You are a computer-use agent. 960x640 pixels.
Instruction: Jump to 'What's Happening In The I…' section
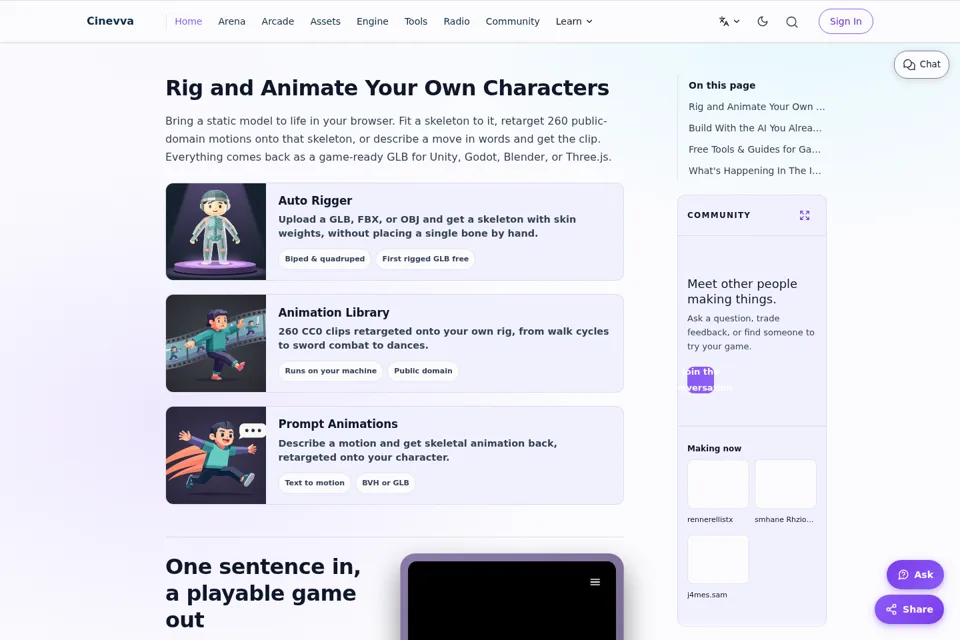click(754, 171)
